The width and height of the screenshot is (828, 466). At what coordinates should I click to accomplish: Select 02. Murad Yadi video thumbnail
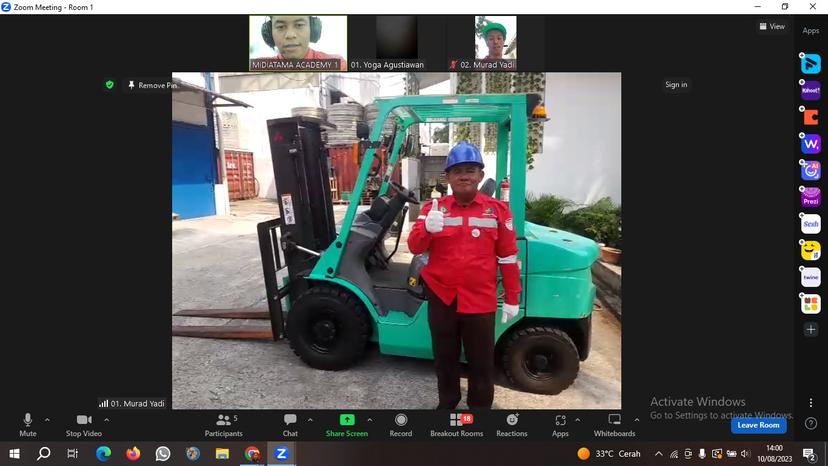tap(495, 43)
